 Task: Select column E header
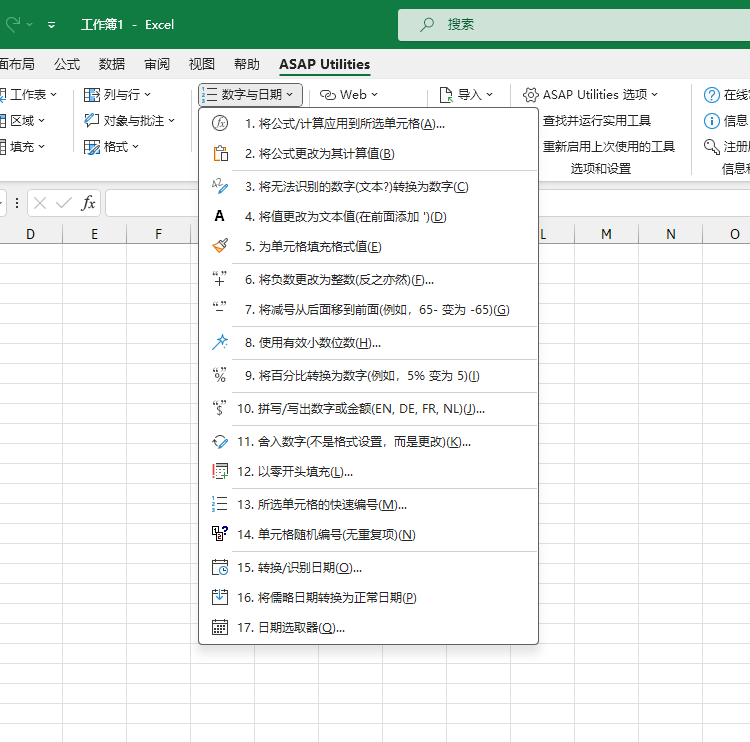click(94, 234)
